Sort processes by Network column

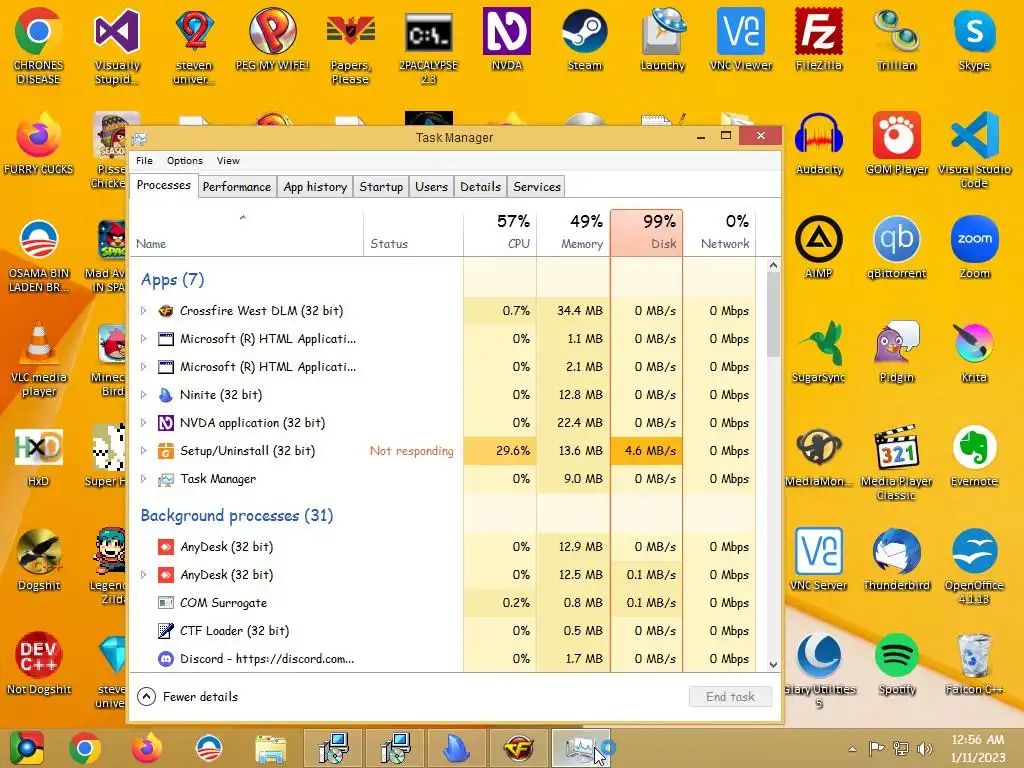(x=720, y=232)
